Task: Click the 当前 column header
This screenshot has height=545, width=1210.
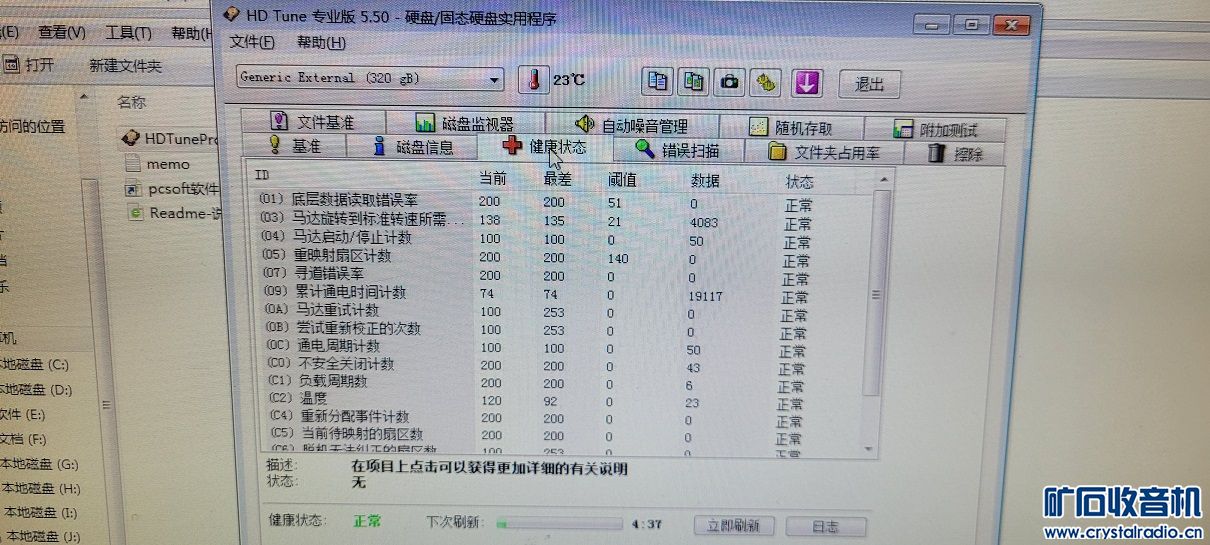Action: coord(492,179)
